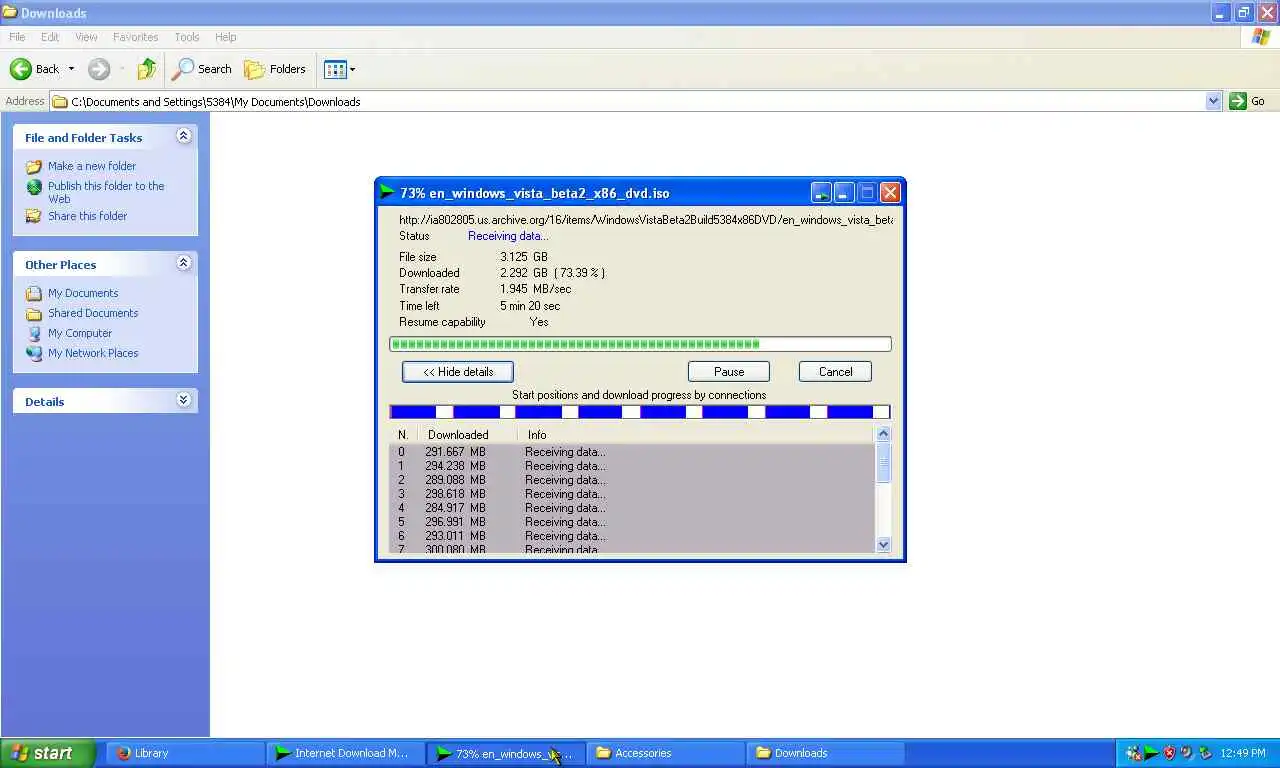
Task: Toggle the Folders pane button
Action: point(275,69)
